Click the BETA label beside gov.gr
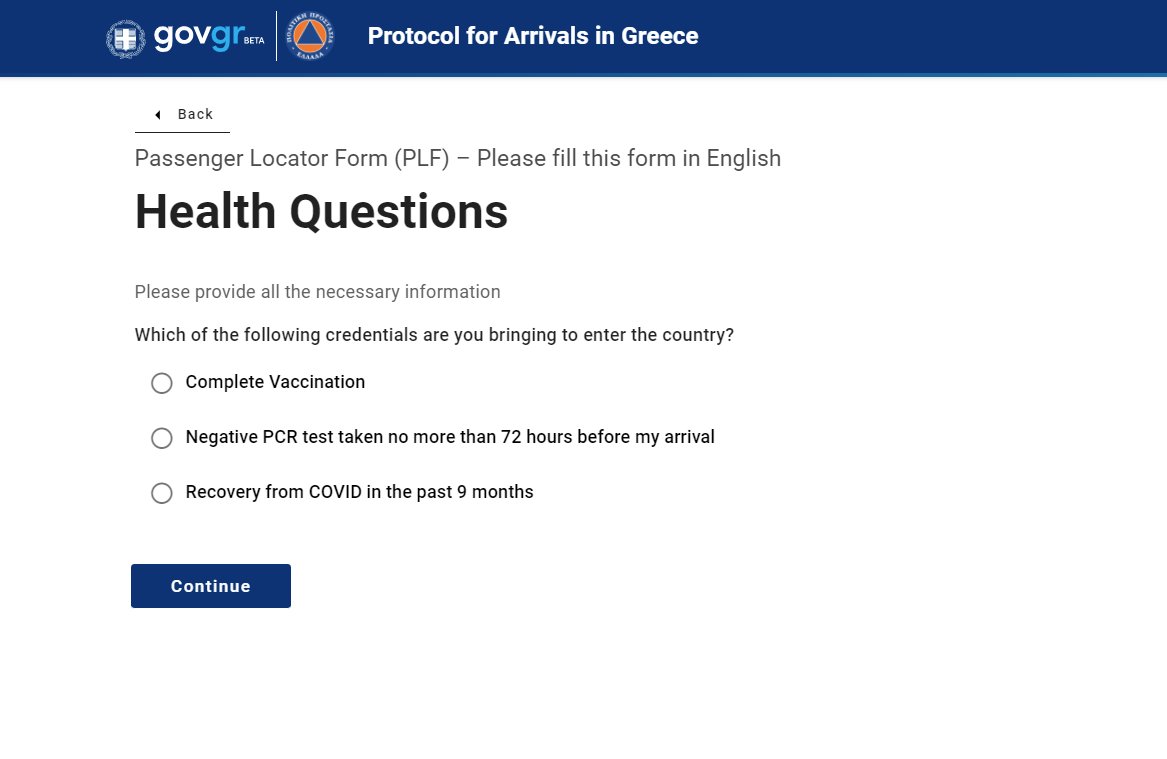Screen dimensions: 1167x759 [254, 41]
